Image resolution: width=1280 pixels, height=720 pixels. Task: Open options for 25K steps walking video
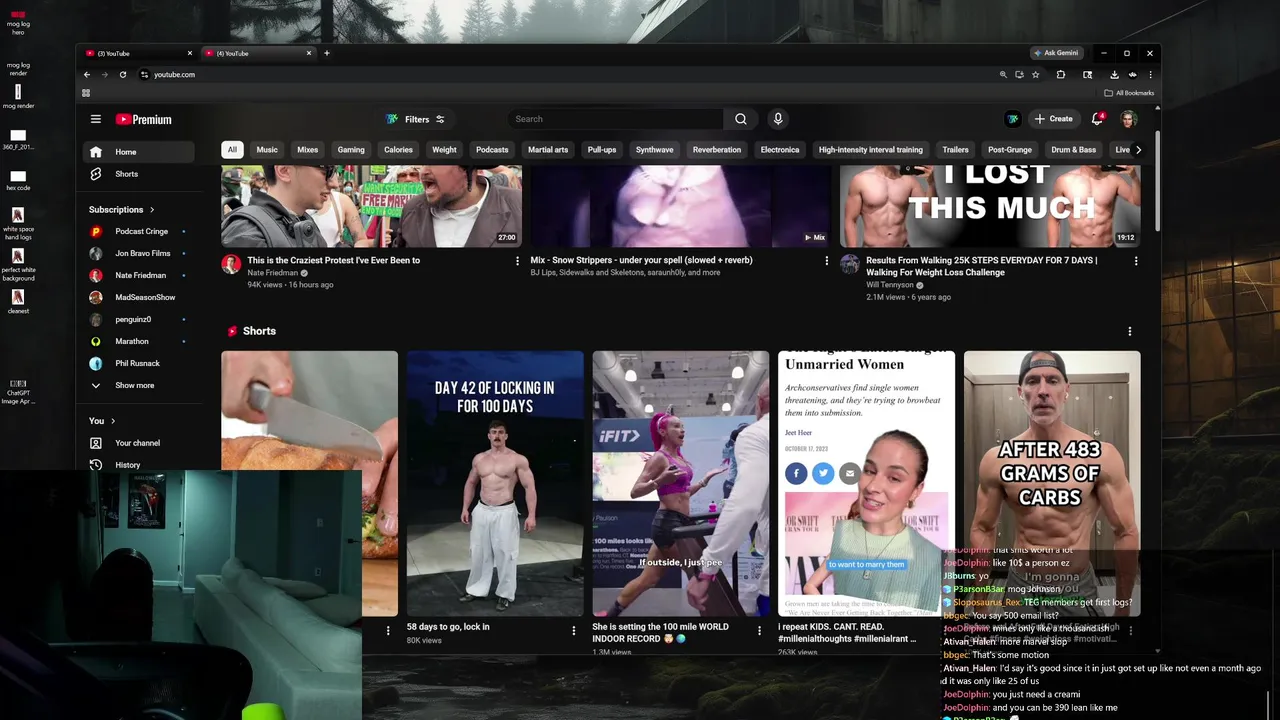coord(1135,261)
